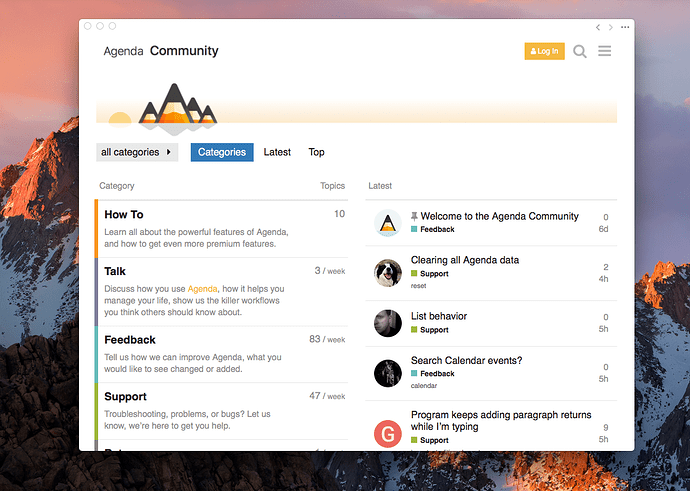Switch to the Top tab
The image size is (690, 491).
click(x=316, y=152)
